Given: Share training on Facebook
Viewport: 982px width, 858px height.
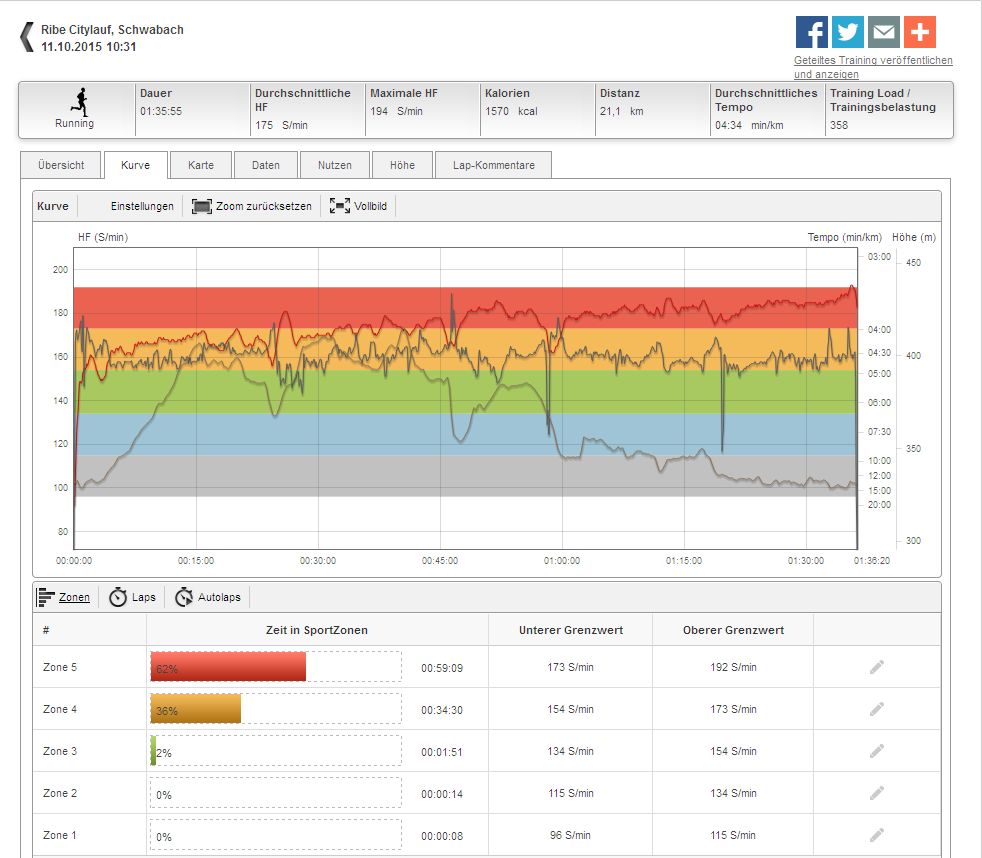Looking at the screenshot, I should tap(811, 32).
